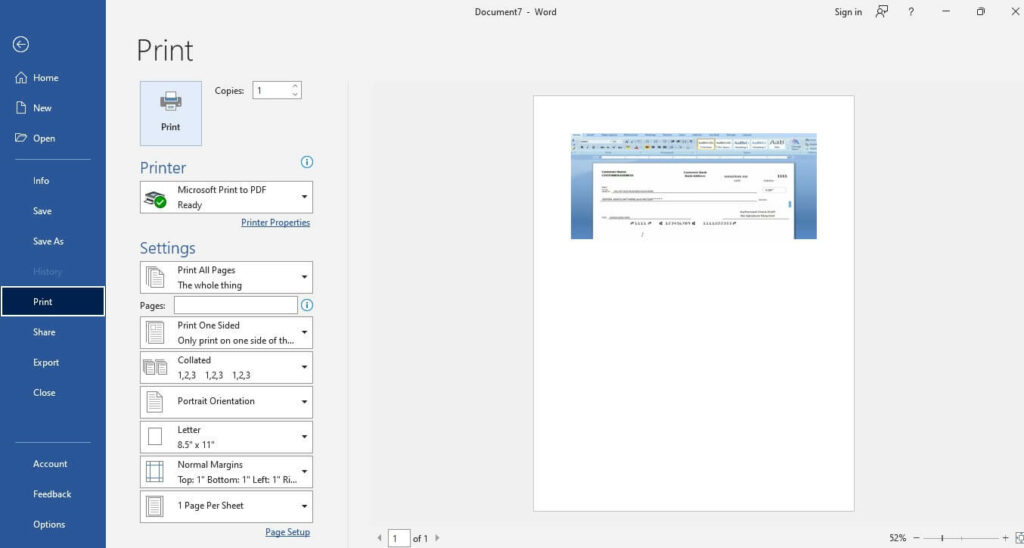Open Account settings in sidebar
The height and width of the screenshot is (548, 1024).
tap(52, 464)
